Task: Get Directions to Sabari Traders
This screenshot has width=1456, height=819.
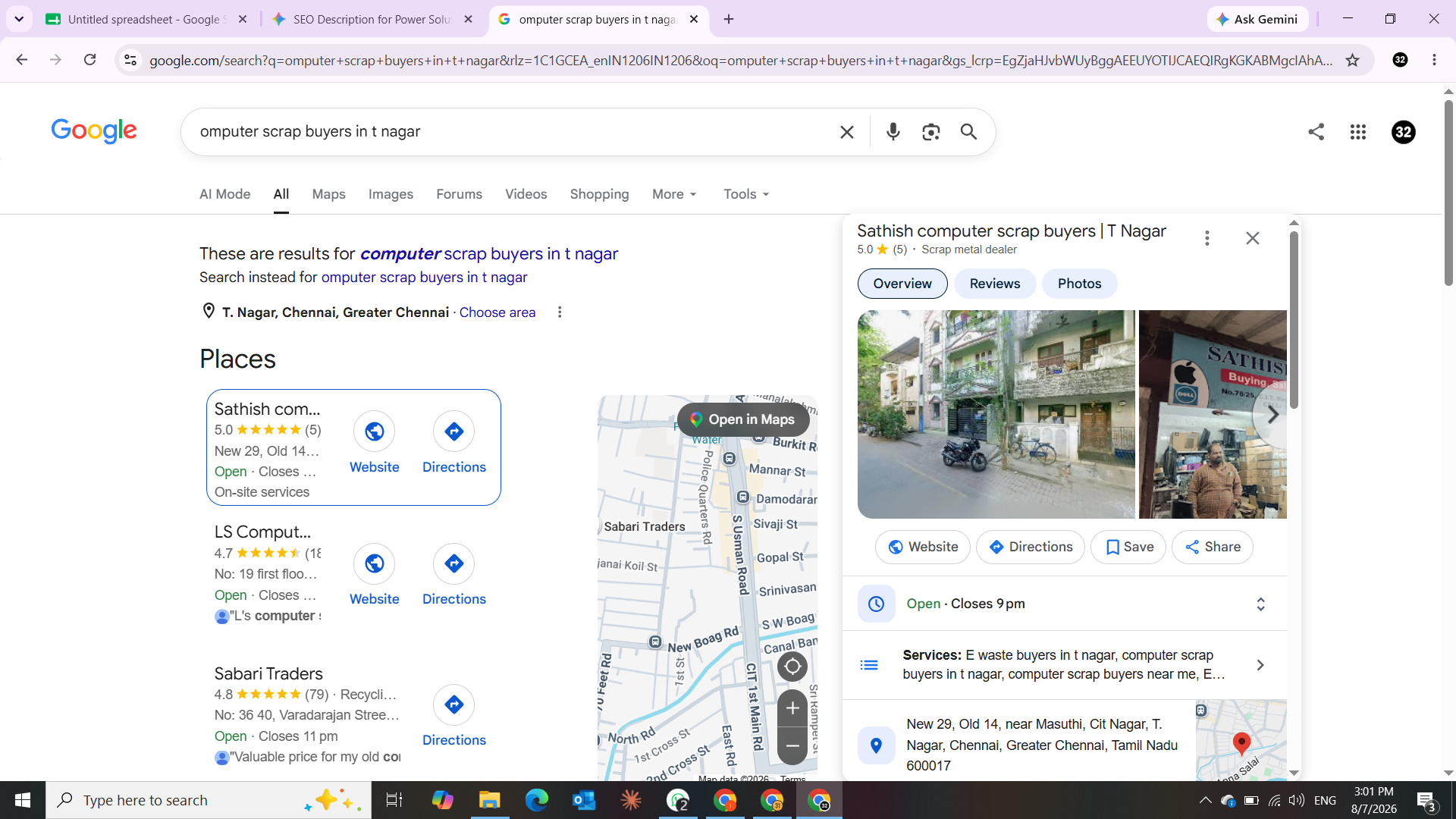Action: (x=453, y=717)
